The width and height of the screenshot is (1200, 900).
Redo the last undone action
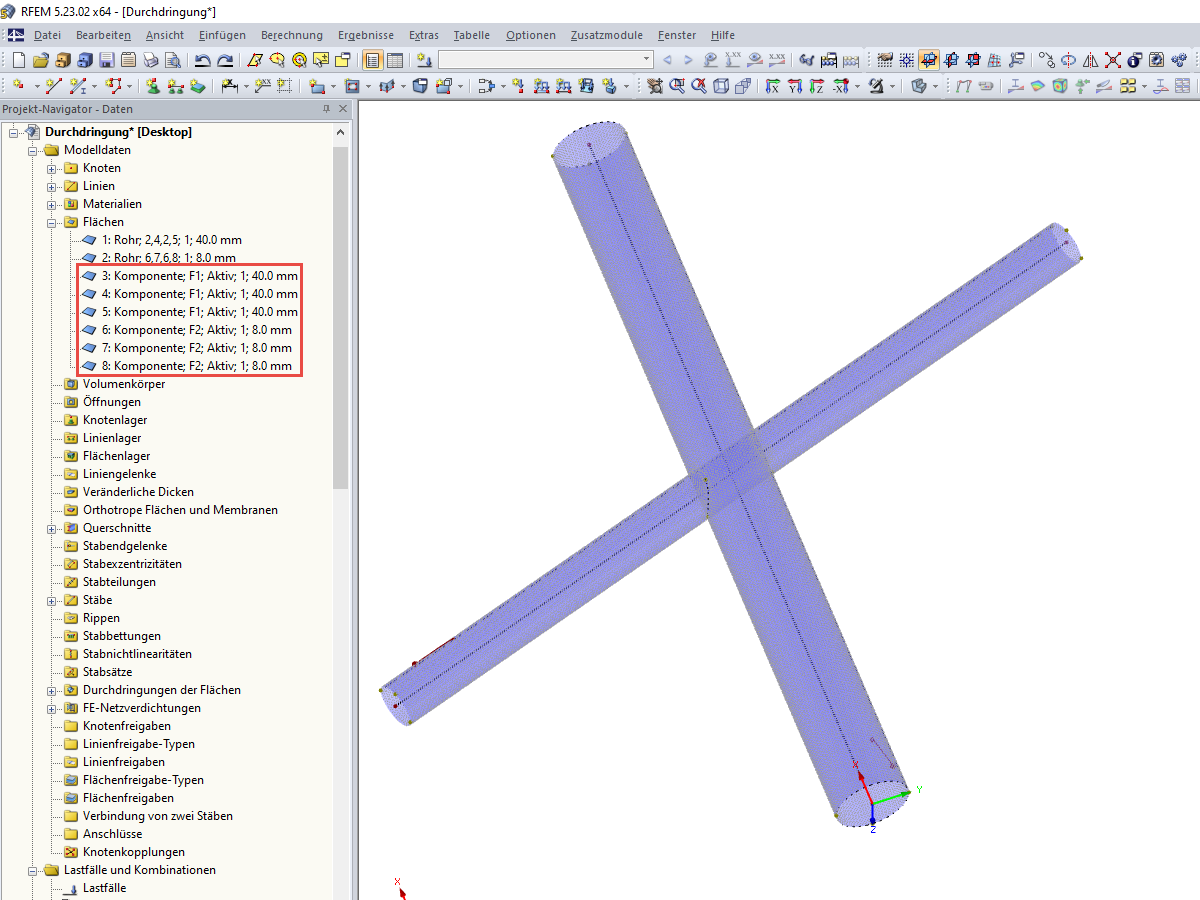click(226, 60)
